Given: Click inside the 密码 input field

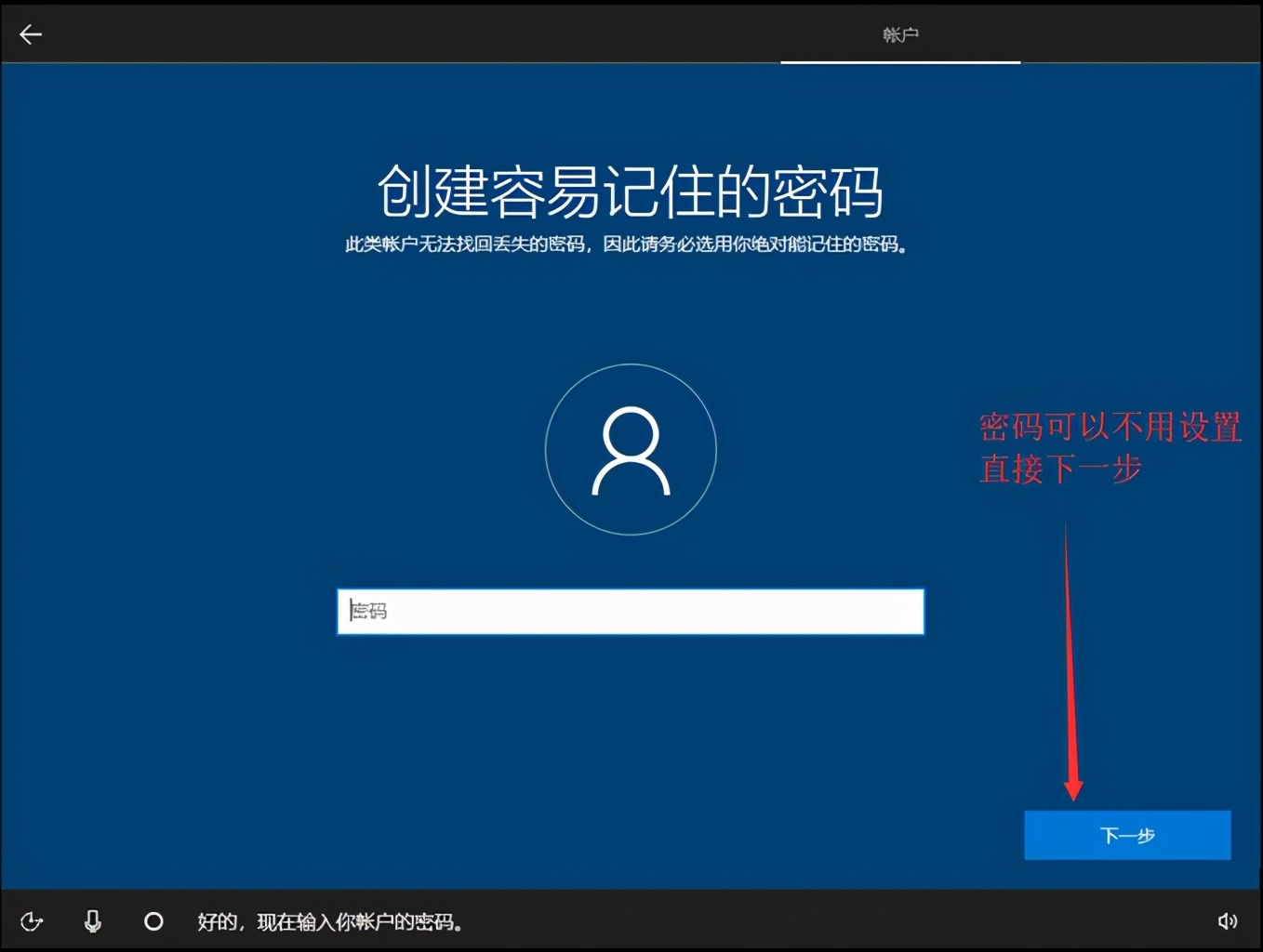Looking at the screenshot, I should pyautogui.click(x=631, y=612).
